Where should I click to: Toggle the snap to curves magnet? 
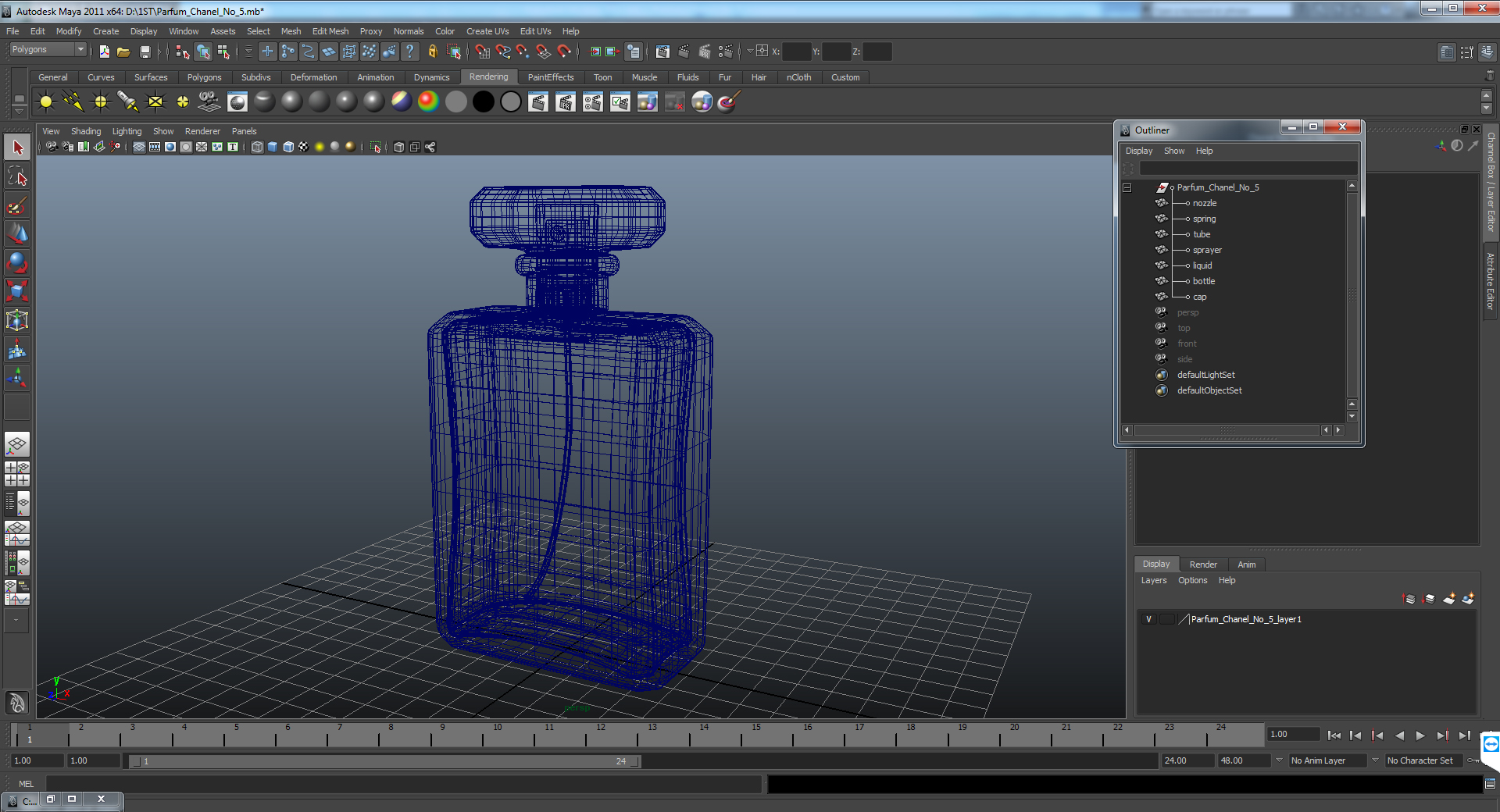tap(502, 52)
